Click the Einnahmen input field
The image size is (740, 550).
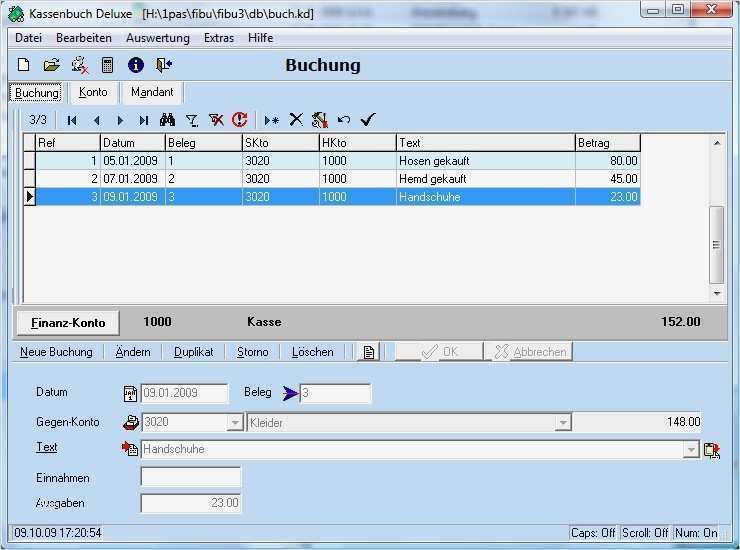click(191, 477)
